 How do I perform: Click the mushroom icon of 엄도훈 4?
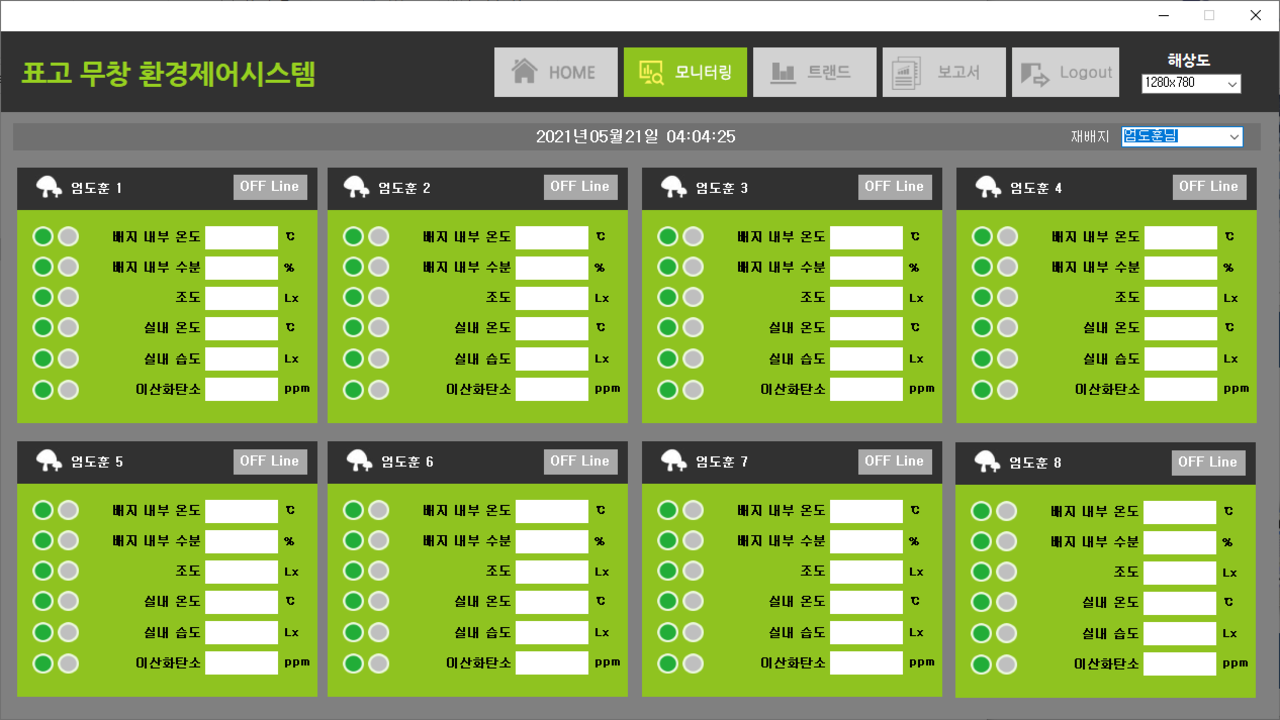coord(988,187)
